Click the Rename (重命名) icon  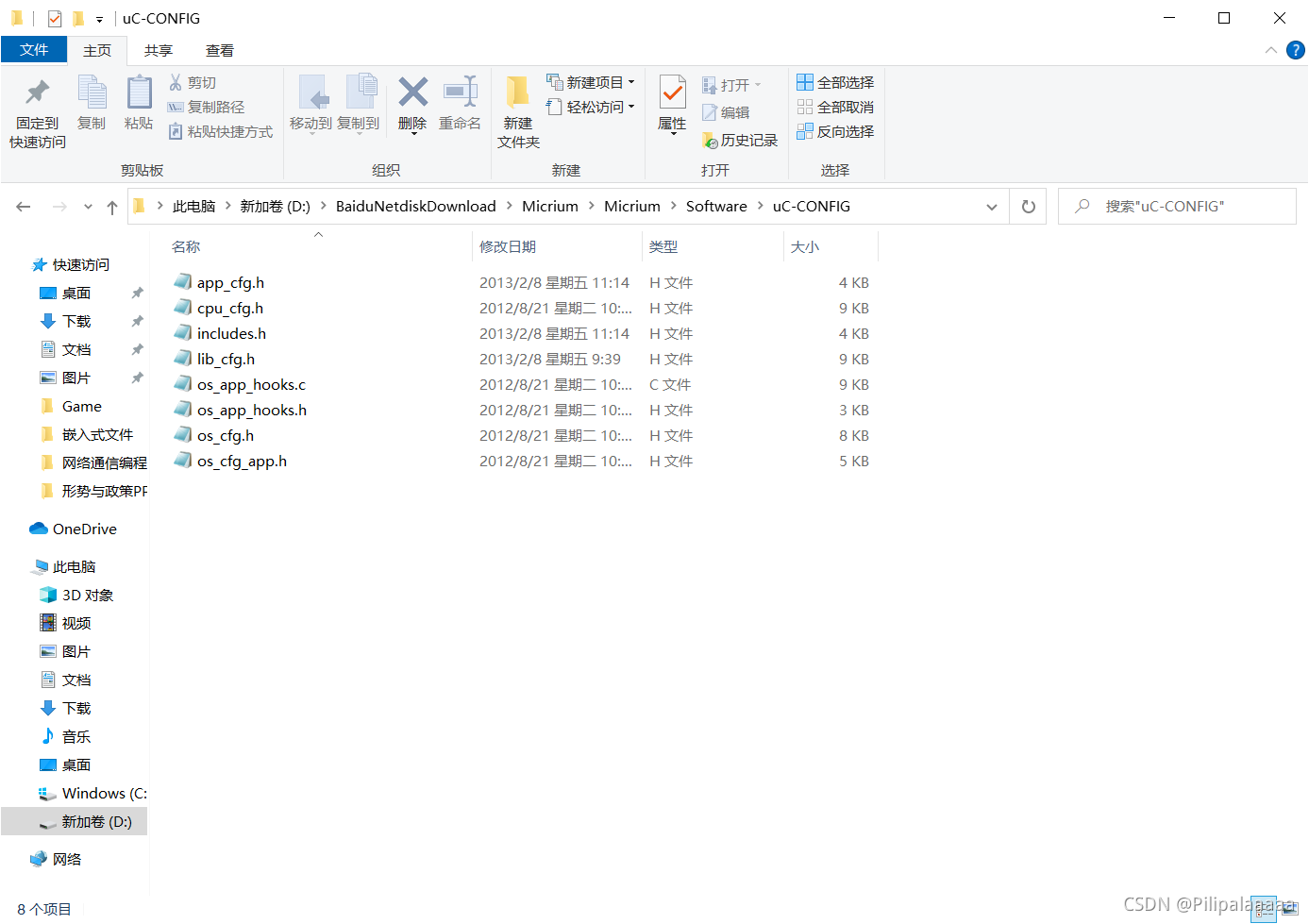[461, 92]
